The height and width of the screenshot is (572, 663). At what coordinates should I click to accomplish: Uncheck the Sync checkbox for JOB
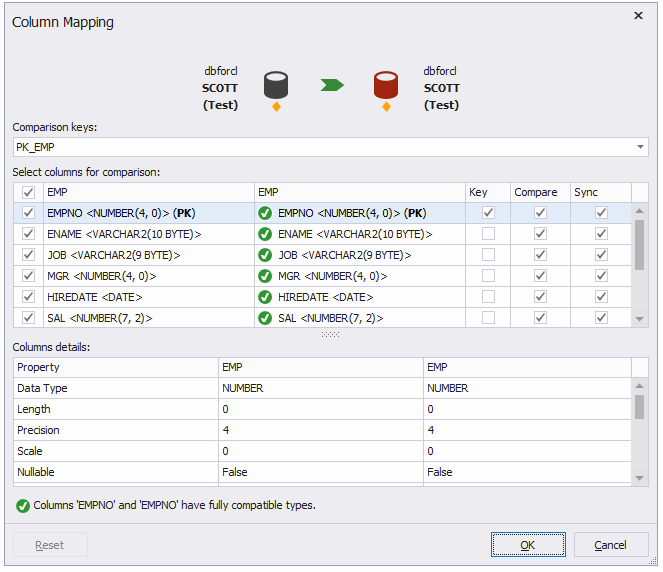tap(601, 255)
